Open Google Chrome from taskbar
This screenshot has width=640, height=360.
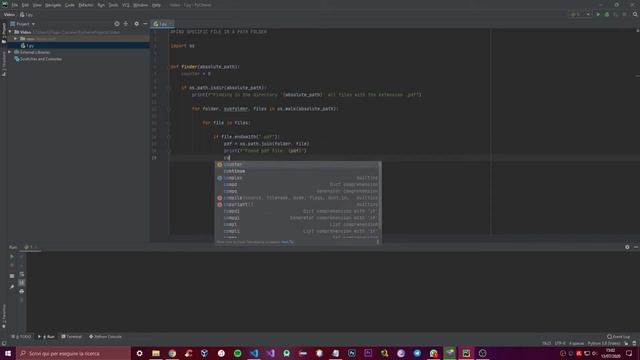[172, 353]
